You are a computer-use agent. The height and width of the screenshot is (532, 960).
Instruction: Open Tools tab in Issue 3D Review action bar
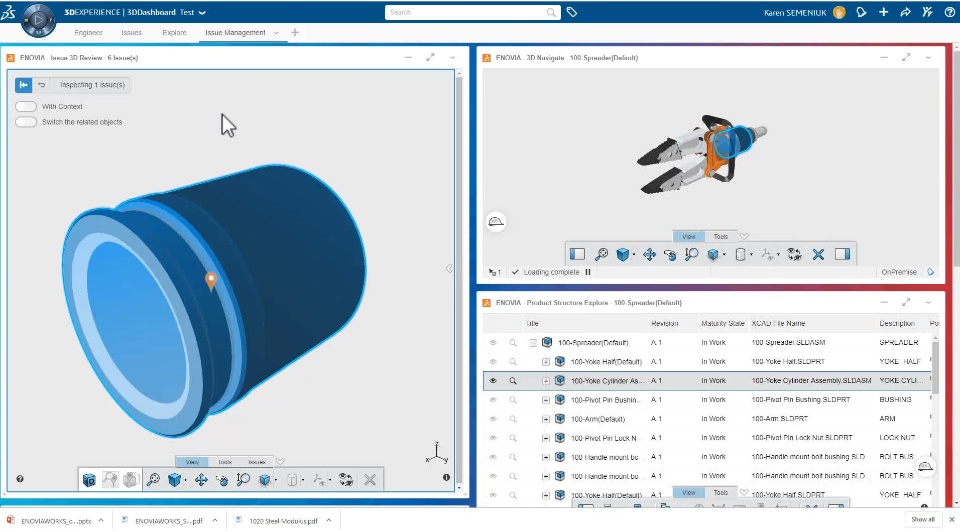point(225,462)
